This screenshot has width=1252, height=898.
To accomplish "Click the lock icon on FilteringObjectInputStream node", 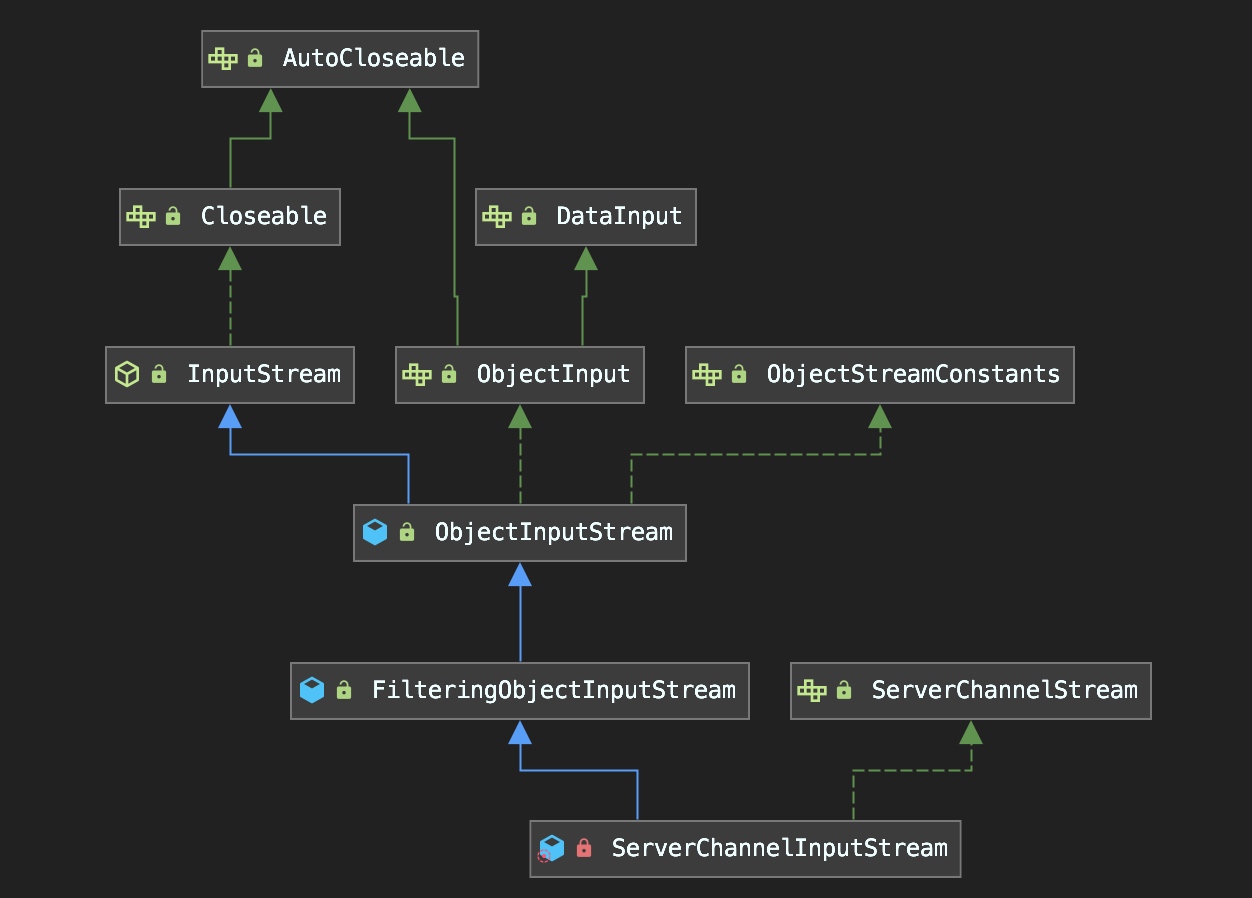I will [x=344, y=690].
